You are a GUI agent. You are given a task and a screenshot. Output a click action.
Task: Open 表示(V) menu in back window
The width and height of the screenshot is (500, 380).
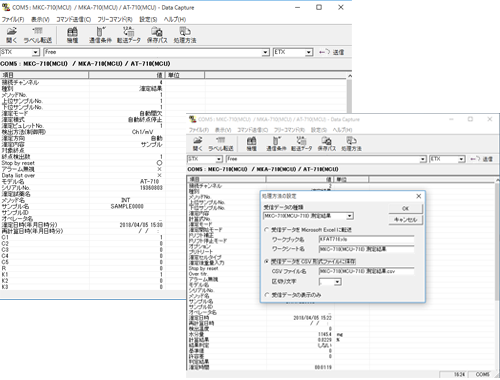pos(40,19)
